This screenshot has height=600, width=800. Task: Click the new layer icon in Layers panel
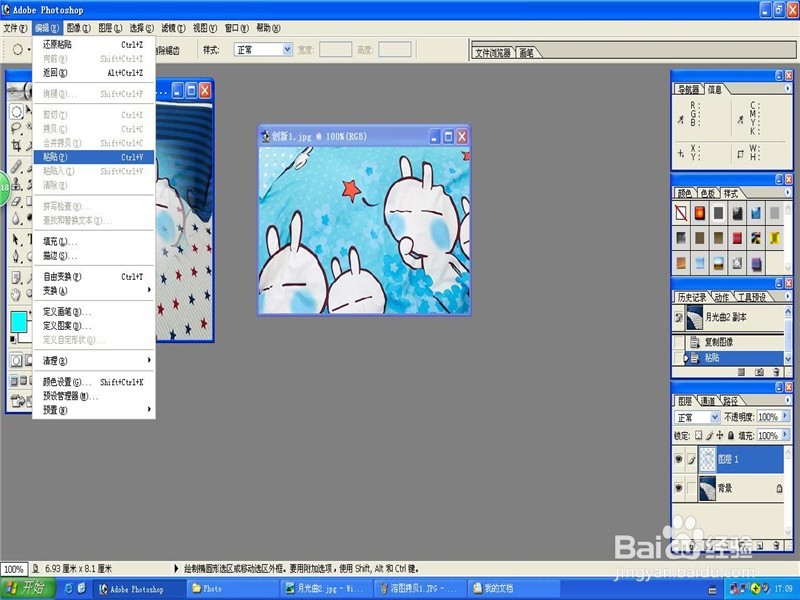760,546
